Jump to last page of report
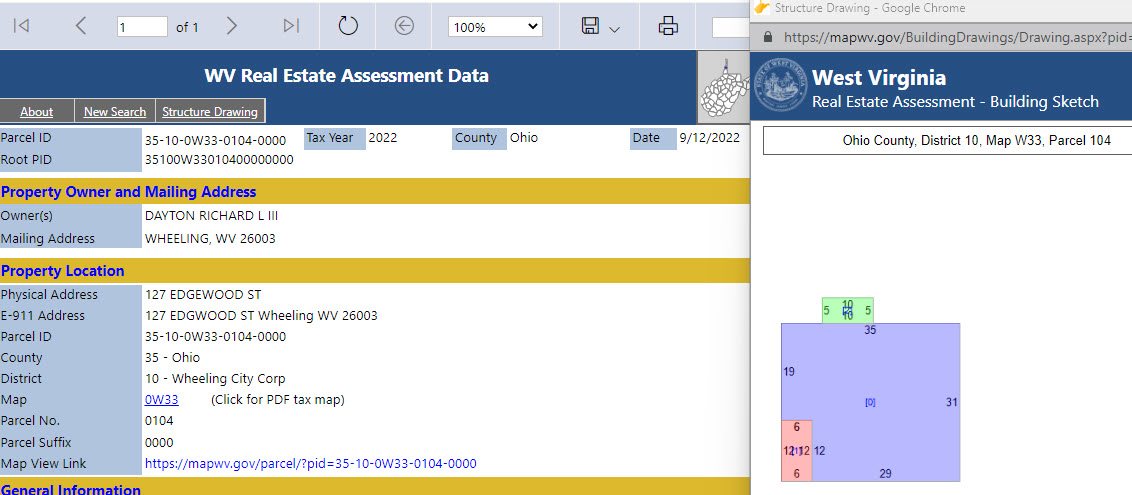This screenshot has width=1132, height=495. coord(291,27)
